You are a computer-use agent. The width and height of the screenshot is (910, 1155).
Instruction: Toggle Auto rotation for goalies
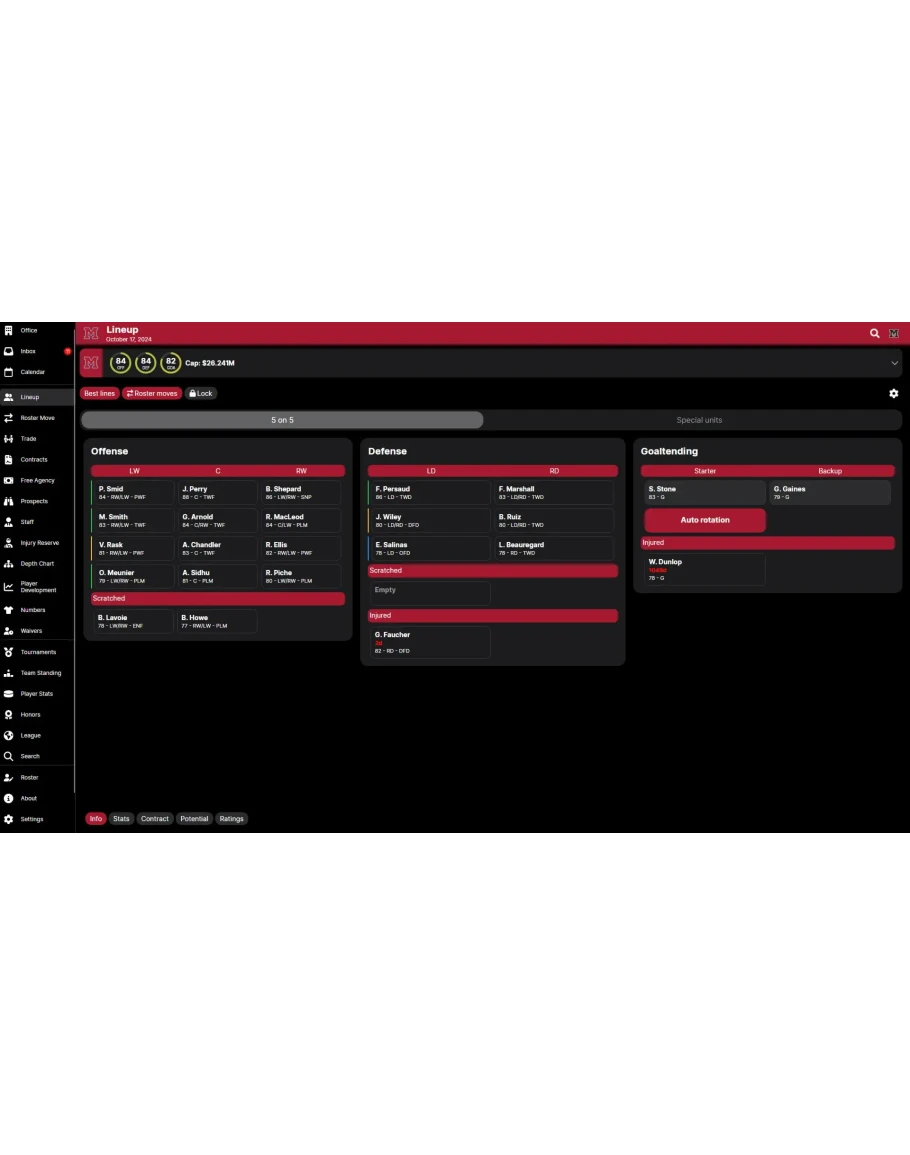pyautogui.click(x=705, y=520)
